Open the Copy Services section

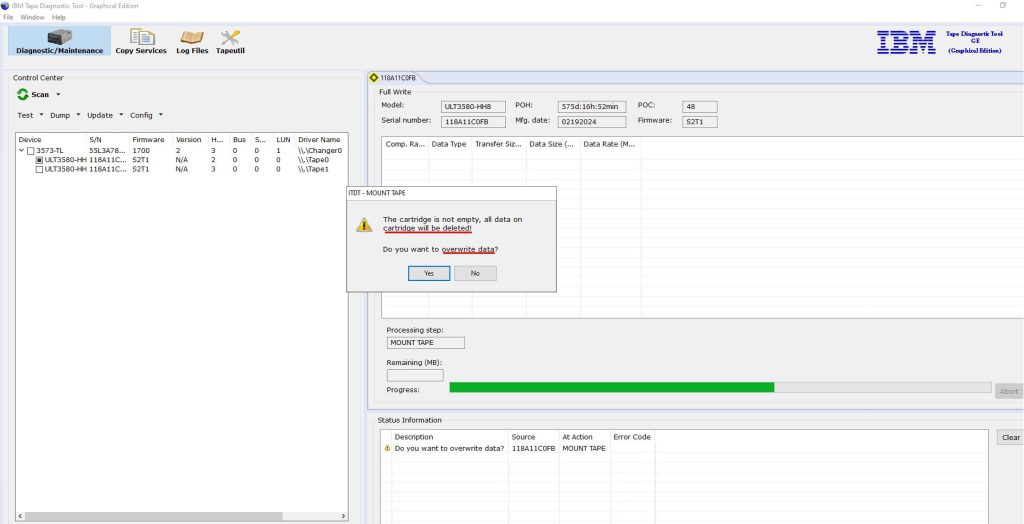pos(141,41)
